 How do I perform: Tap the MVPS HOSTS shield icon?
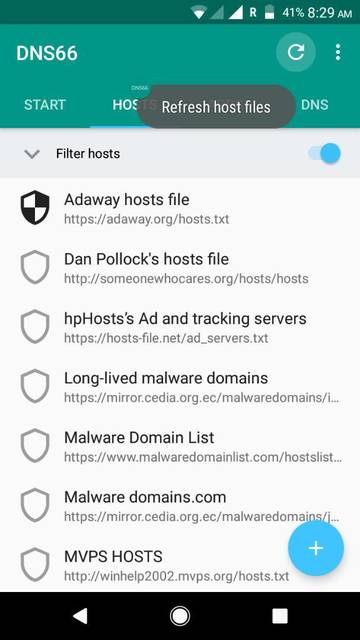pos(35,565)
